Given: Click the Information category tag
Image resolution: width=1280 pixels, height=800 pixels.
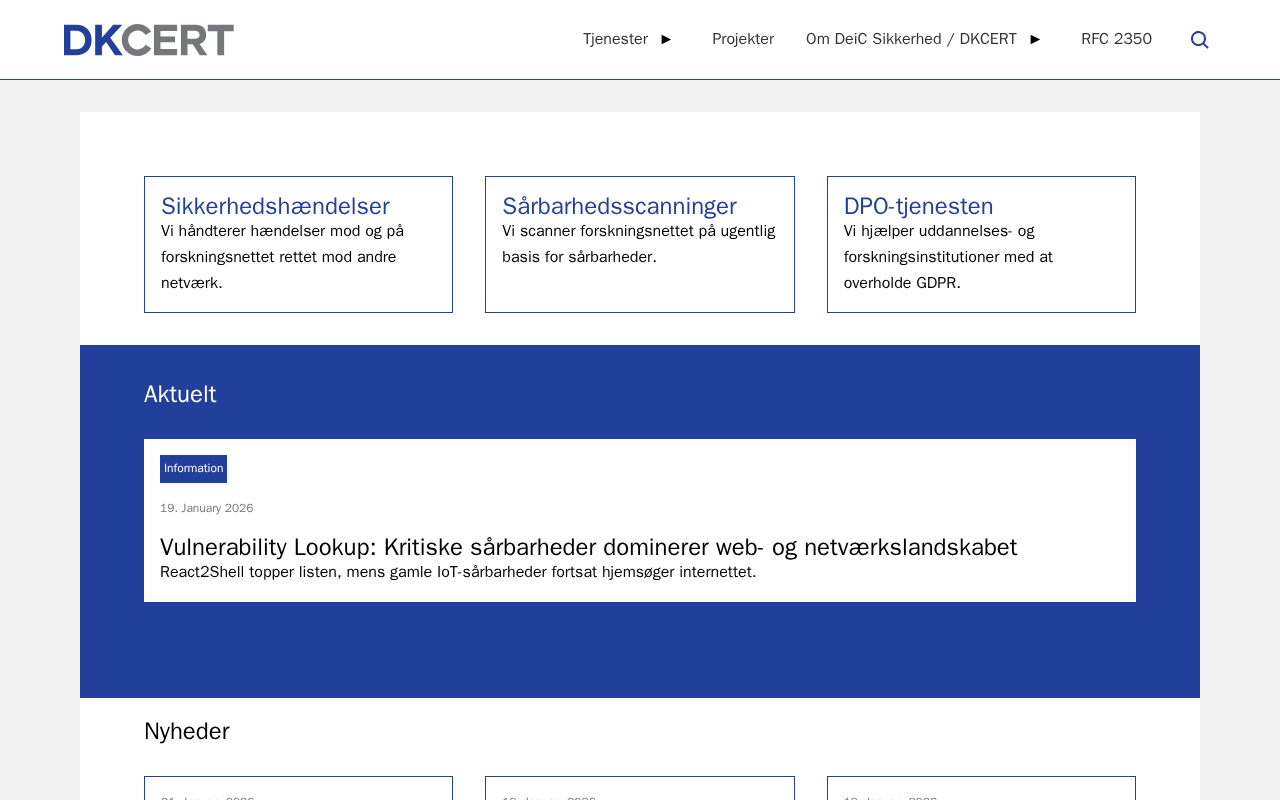Looking at the screenshot, I should click(193, 469).
